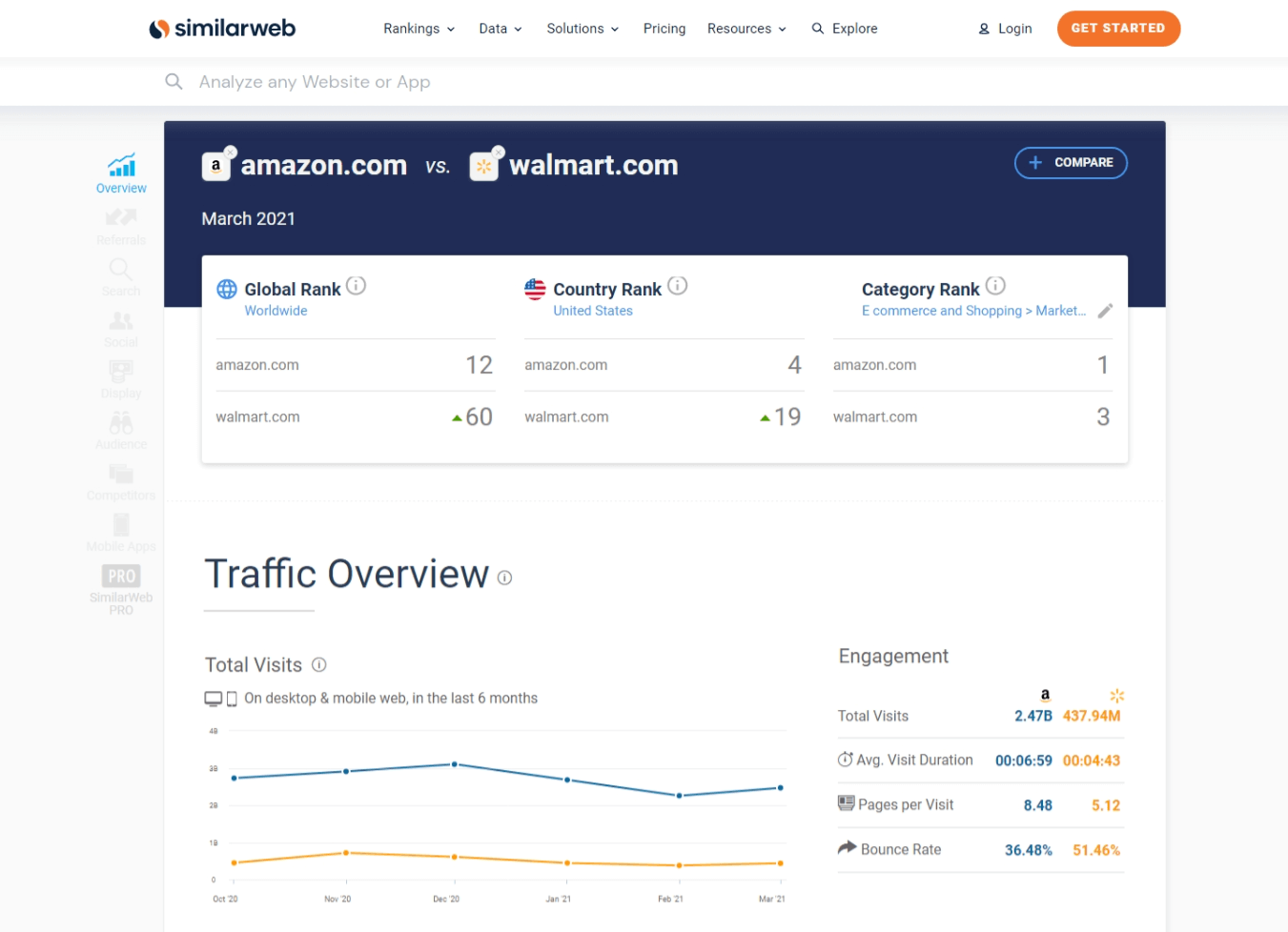This screenshot has height=932, width=1288.
Task: Click walmart's bounce rate 51.46%
Action: pos(1096,850)
